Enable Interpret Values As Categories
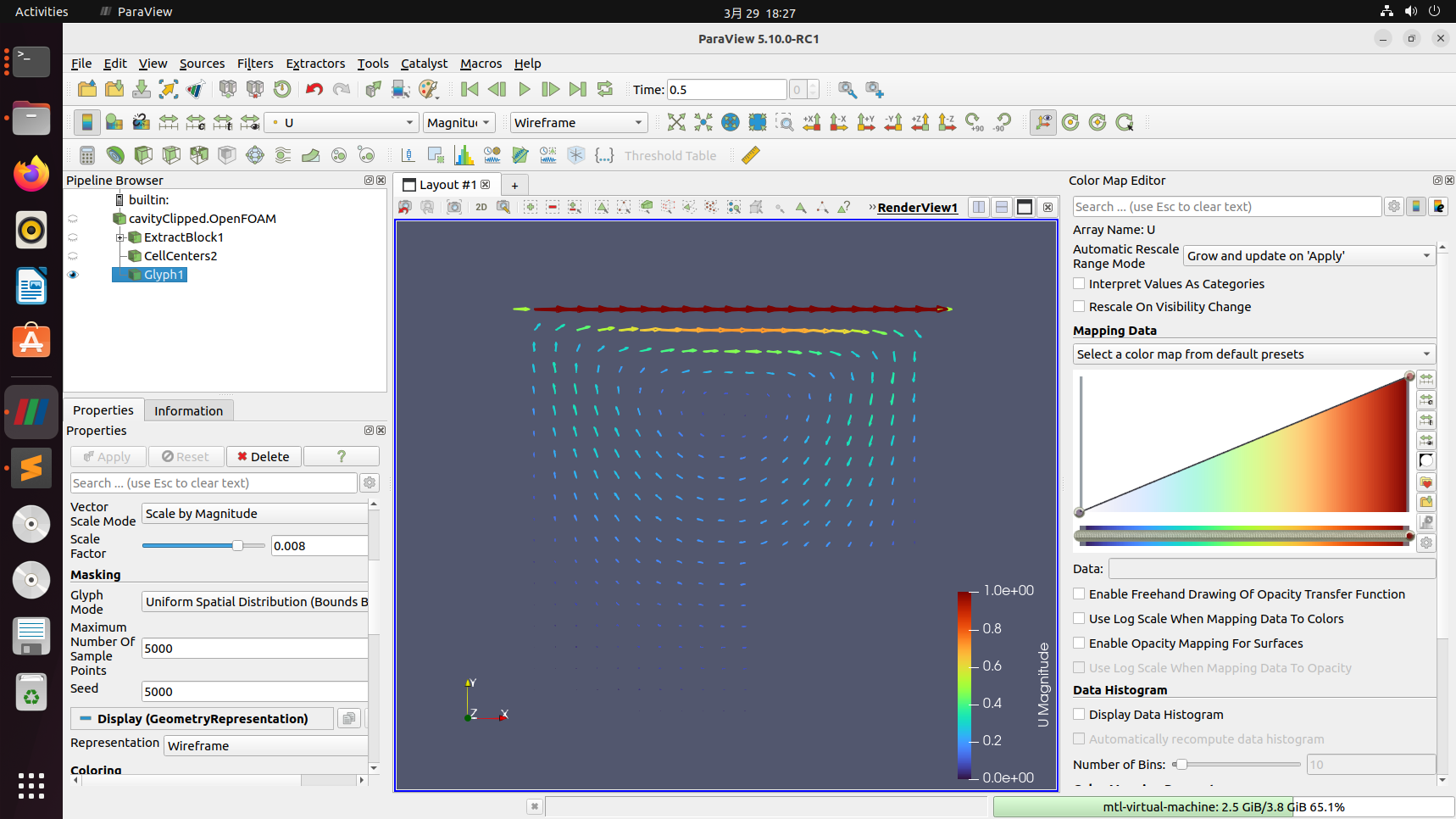 click(1079, 283)
